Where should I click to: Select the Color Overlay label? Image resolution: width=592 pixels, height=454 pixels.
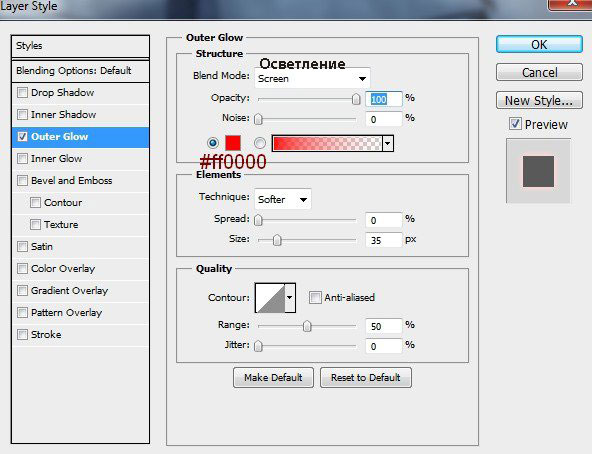(63, 269)
